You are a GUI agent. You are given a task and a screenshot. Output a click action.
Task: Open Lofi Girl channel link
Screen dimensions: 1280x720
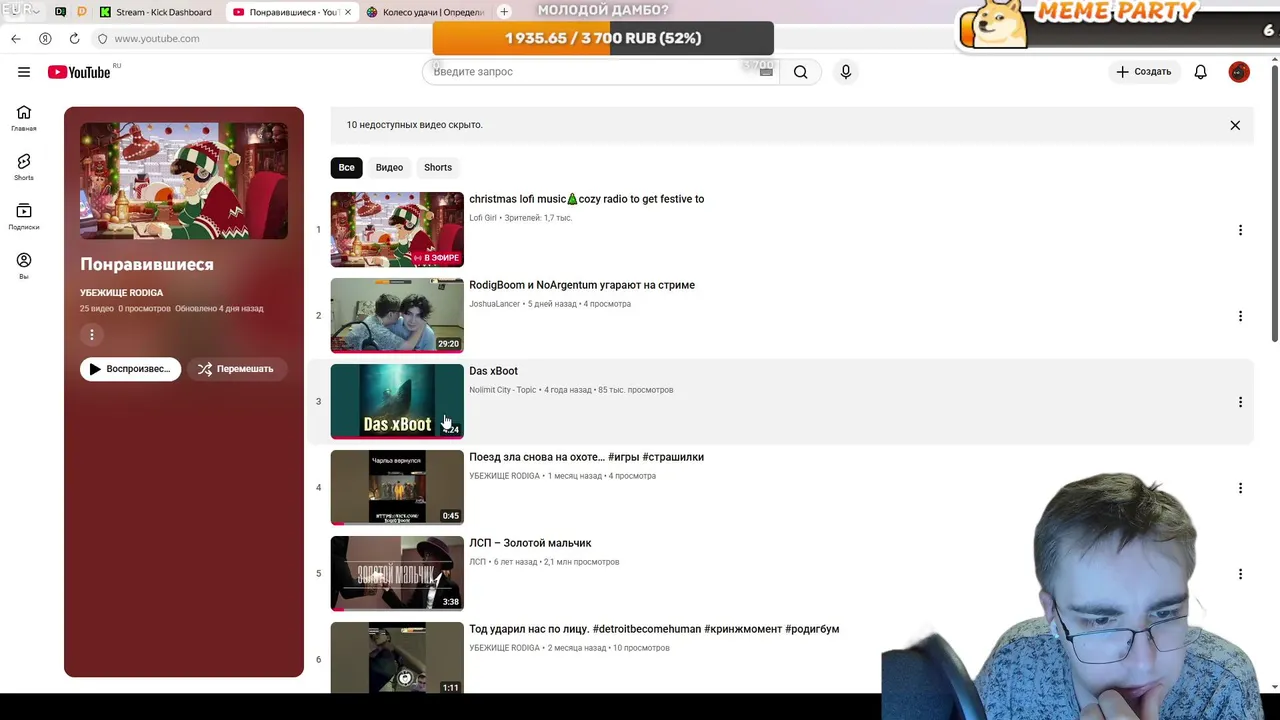[x=483, y=218]
